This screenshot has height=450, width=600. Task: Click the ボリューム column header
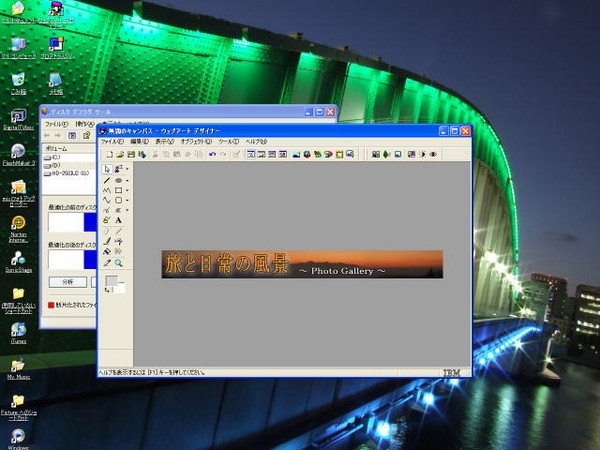coord(69,148)
